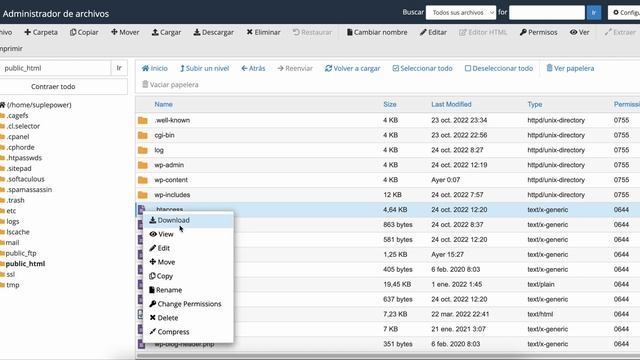Click the horizontal scrollbar at bottom
Screen dimensions: 640x360
388,357
